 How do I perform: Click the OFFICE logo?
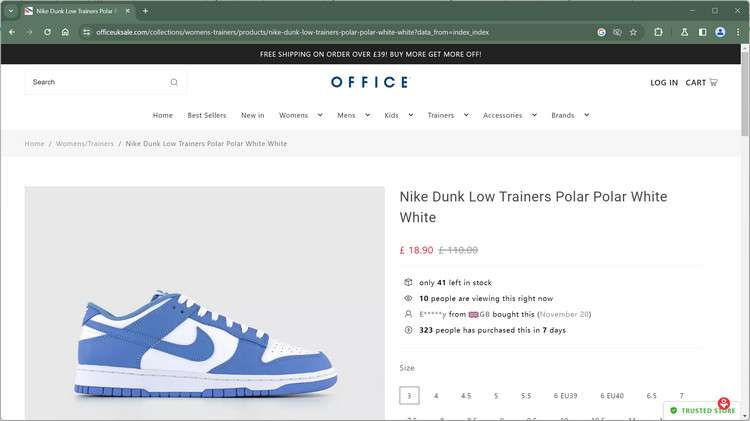tap(370, 82)
